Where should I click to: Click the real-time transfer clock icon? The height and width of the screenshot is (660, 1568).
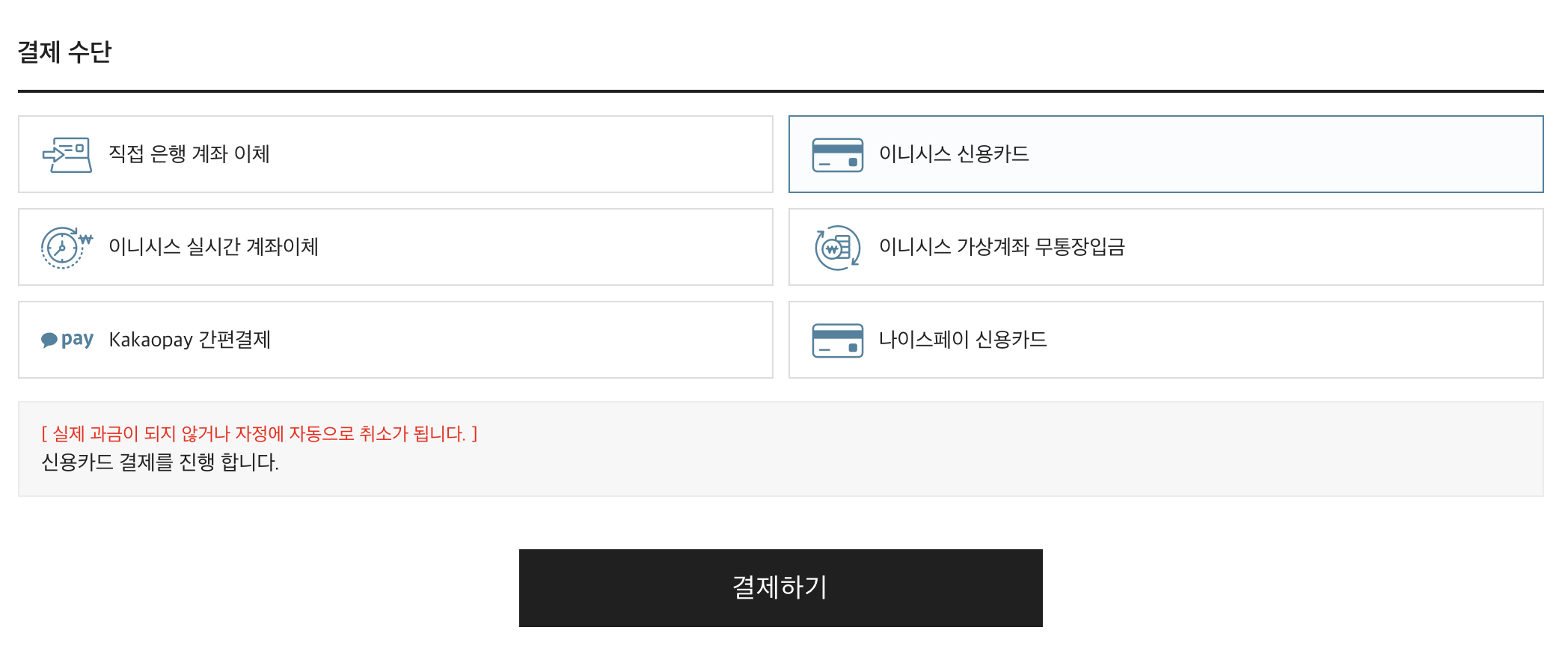click(x=66, y=247)
